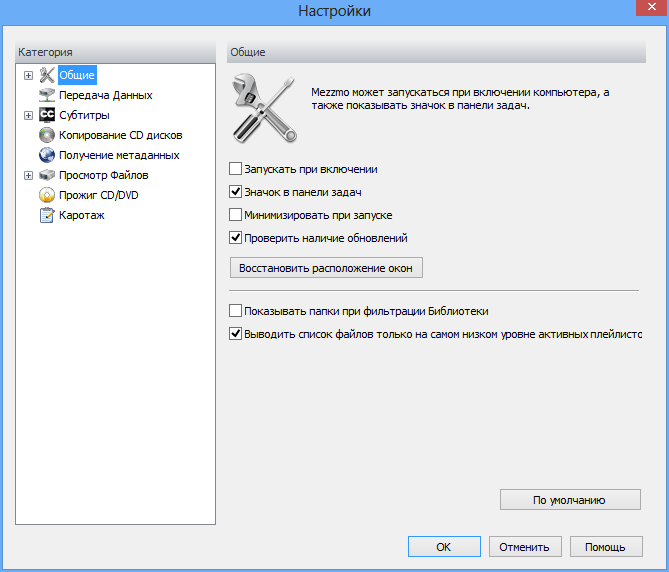Enable Минимизировать при запуске checkbox
The width and height of the screenshot is (669, 572).
click(236, 215)
